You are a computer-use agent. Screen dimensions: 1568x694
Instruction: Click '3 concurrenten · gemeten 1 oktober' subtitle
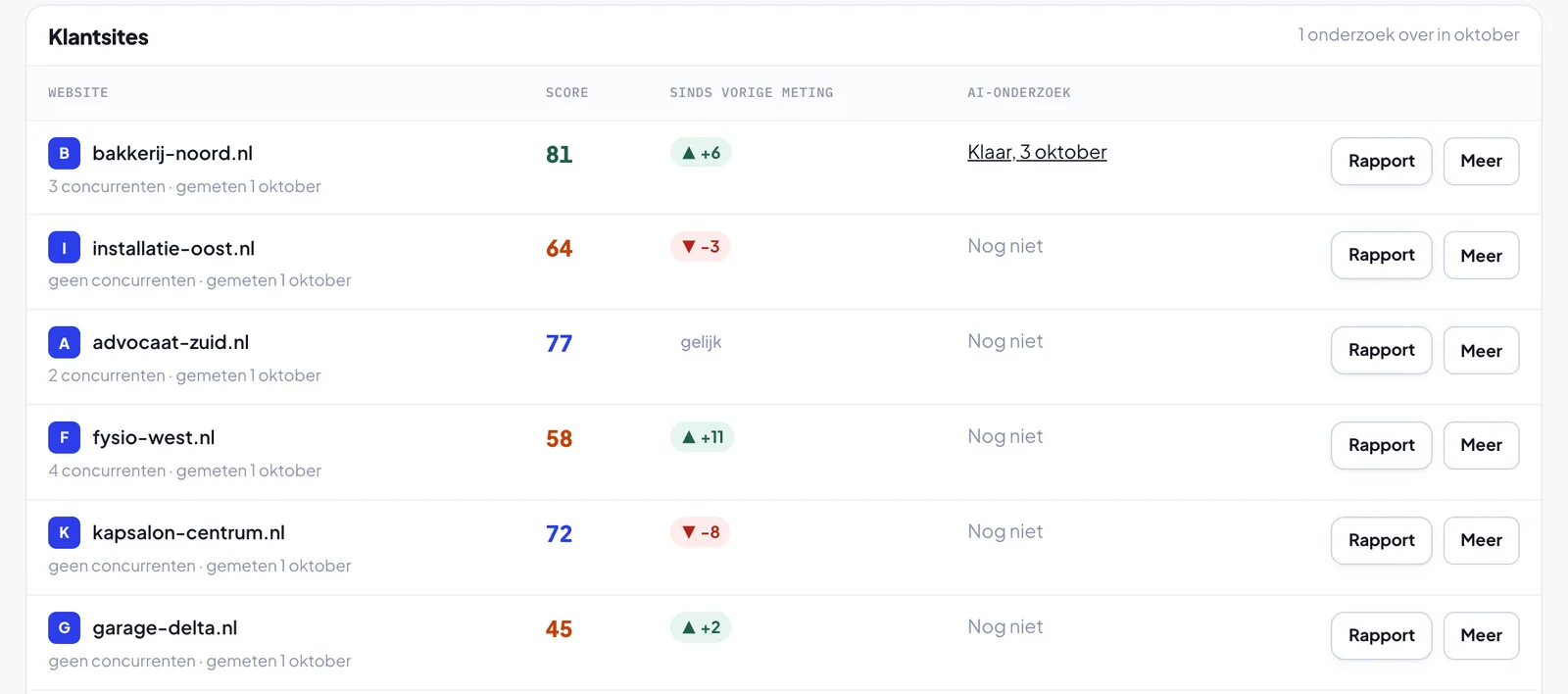coord(184,186)
